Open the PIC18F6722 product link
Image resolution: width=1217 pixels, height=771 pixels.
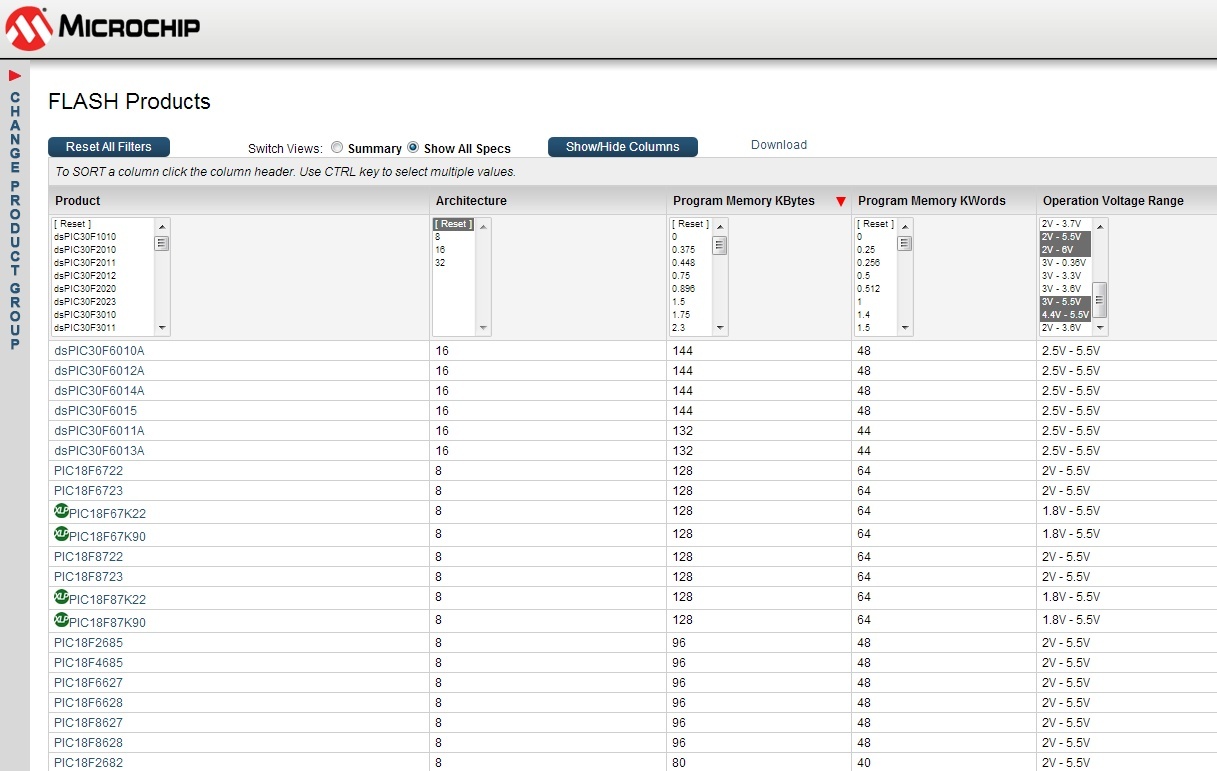click(89, 471)
